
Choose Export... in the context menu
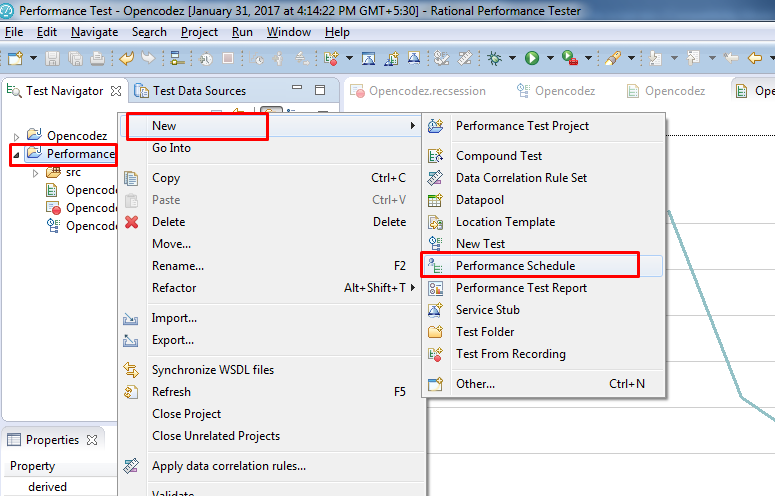tap(270, 340)
